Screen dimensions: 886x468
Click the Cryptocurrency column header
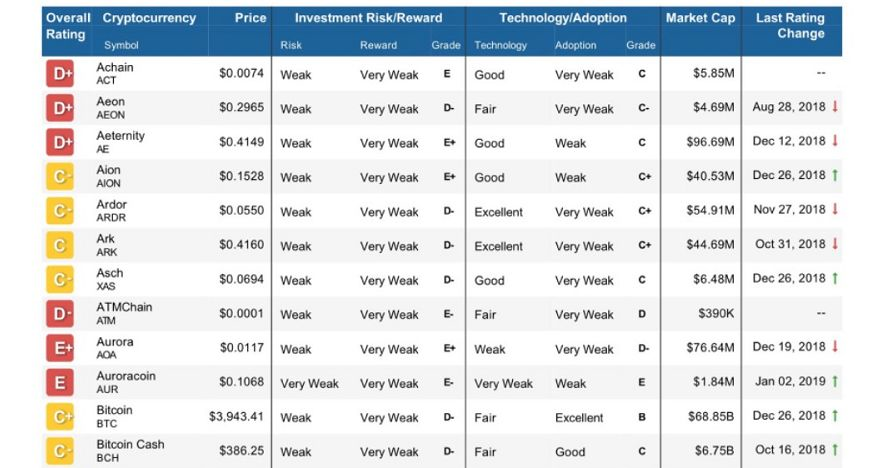click(149, 18)
